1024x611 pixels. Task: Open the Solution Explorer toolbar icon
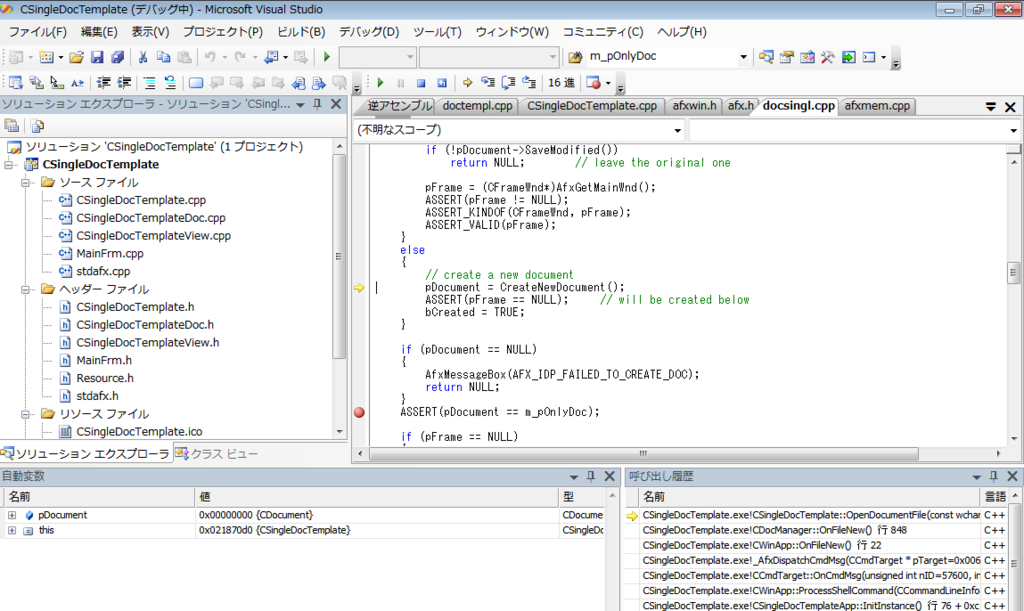tap(766, 57)
